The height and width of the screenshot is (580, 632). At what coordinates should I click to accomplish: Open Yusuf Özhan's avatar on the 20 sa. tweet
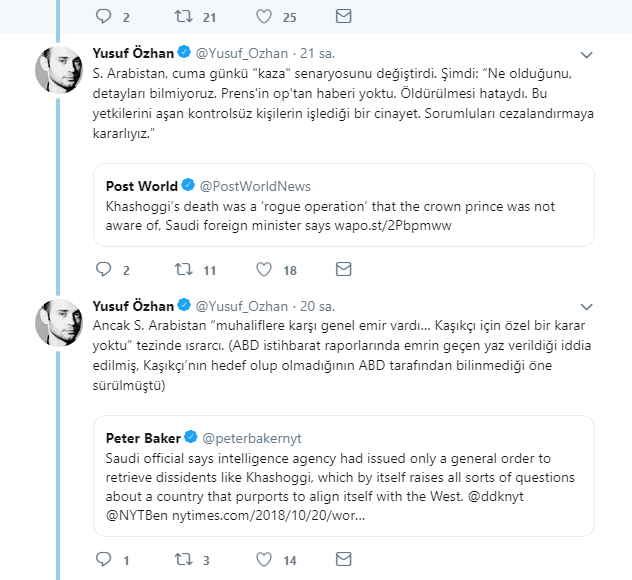58,322
